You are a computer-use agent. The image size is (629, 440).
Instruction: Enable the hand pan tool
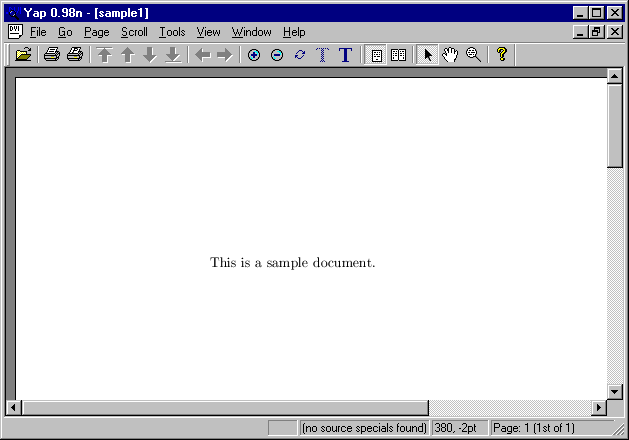(450, 55)
